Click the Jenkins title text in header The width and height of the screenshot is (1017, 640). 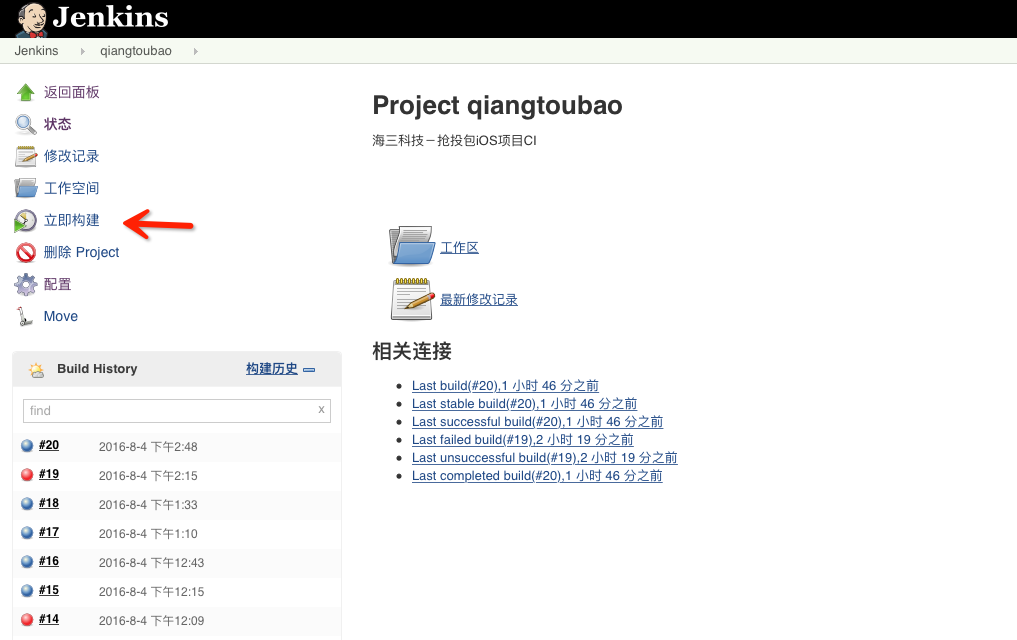110,18
